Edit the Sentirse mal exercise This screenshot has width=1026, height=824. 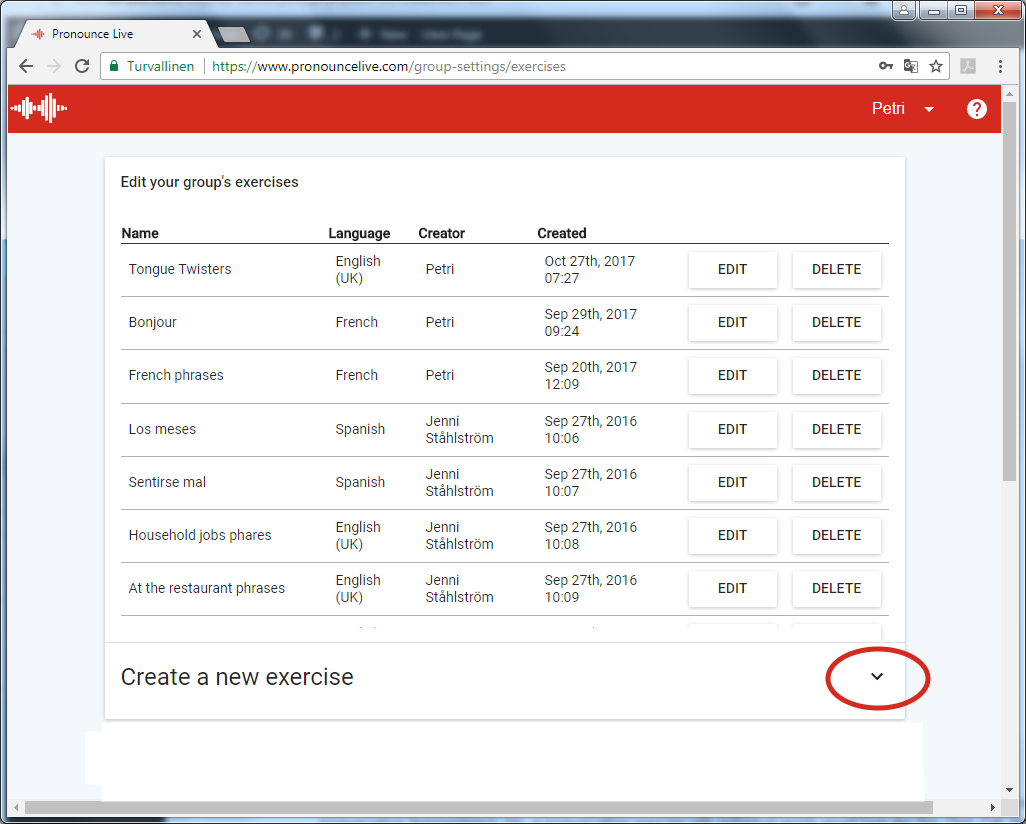732,482
